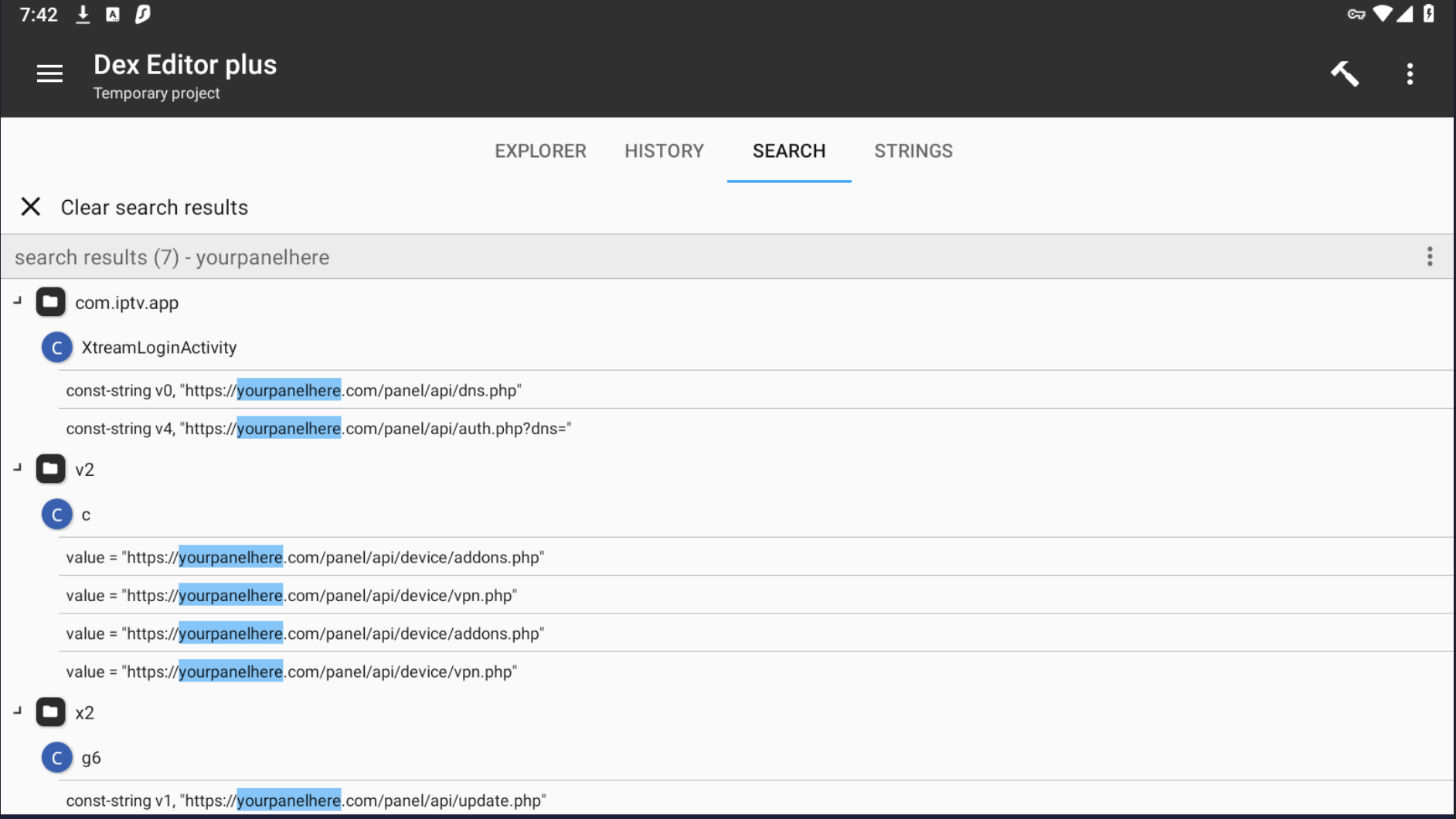This screenshot has height=819, width=1456.
Task: Tap the battery icon in status bar
Action: point(1429,13)
